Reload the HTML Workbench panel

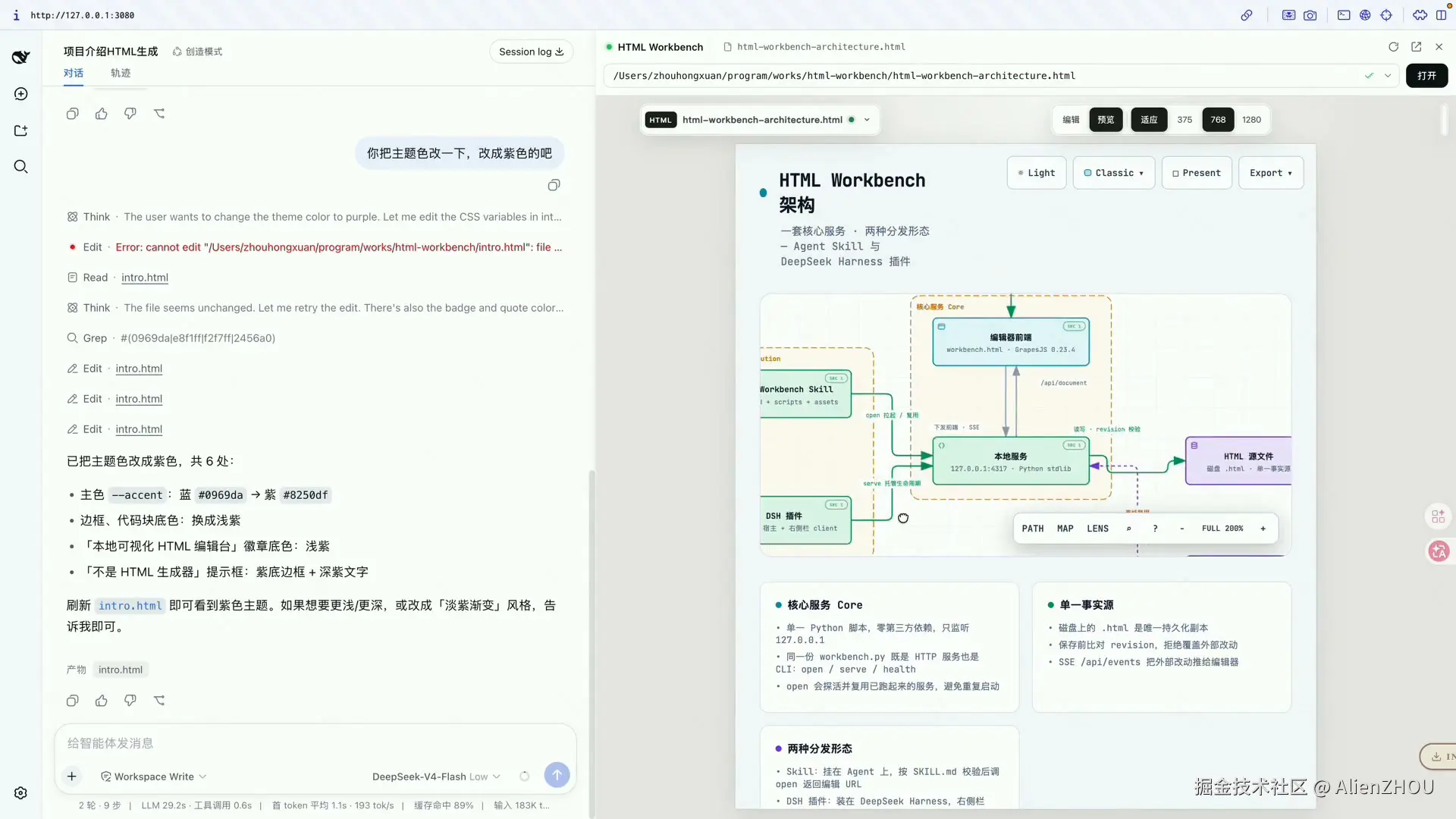[1394, 47]
